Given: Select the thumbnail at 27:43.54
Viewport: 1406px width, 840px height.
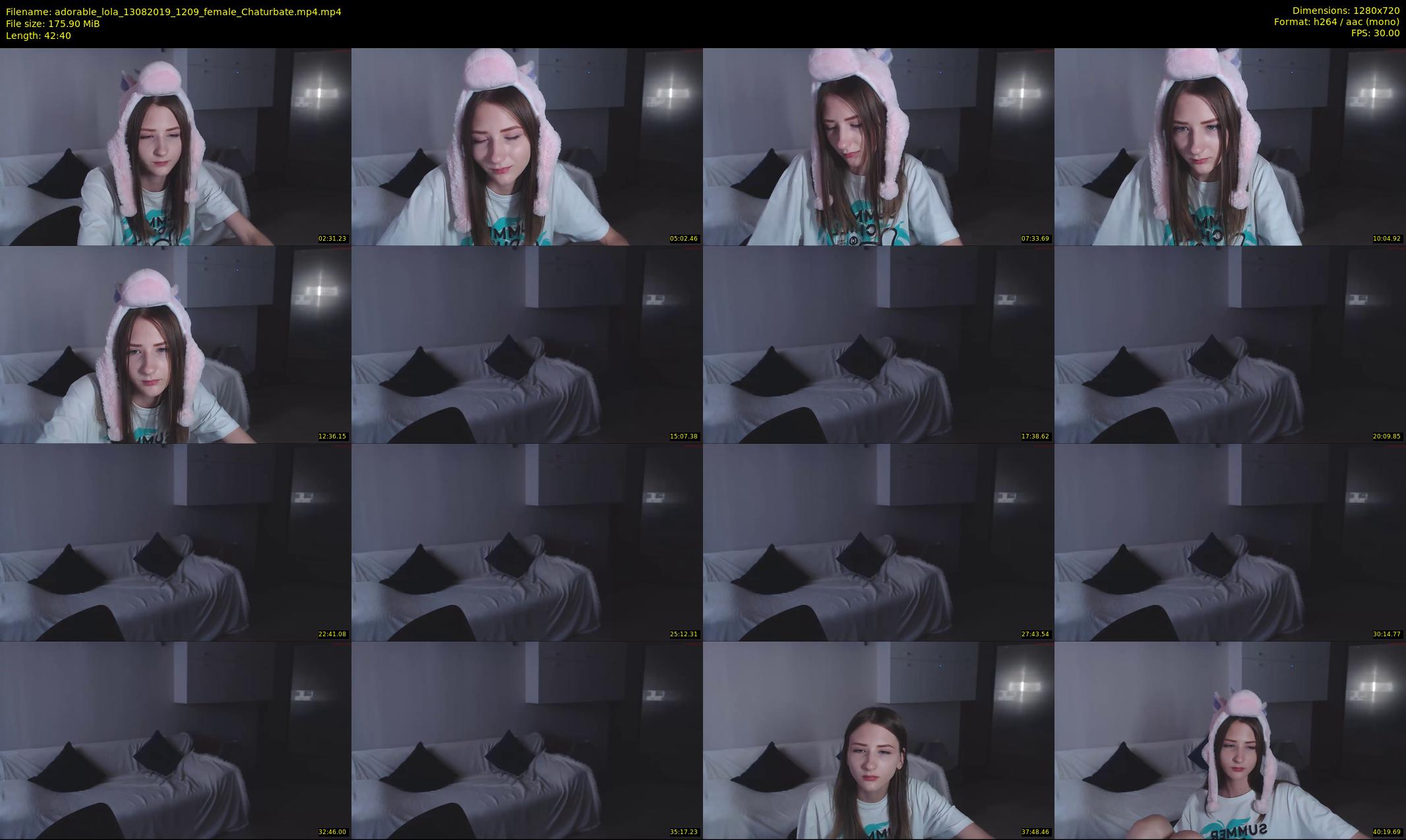Looking at the screenshot, I should pyautogui.click(x=878, y=542).
